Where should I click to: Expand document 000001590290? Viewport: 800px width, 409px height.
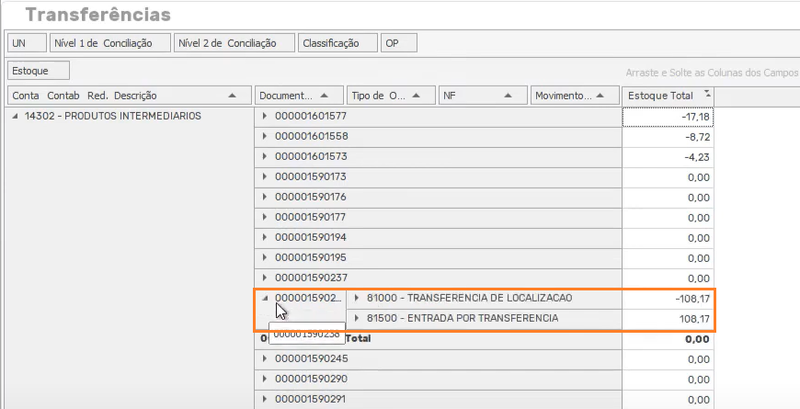point(264,379)
